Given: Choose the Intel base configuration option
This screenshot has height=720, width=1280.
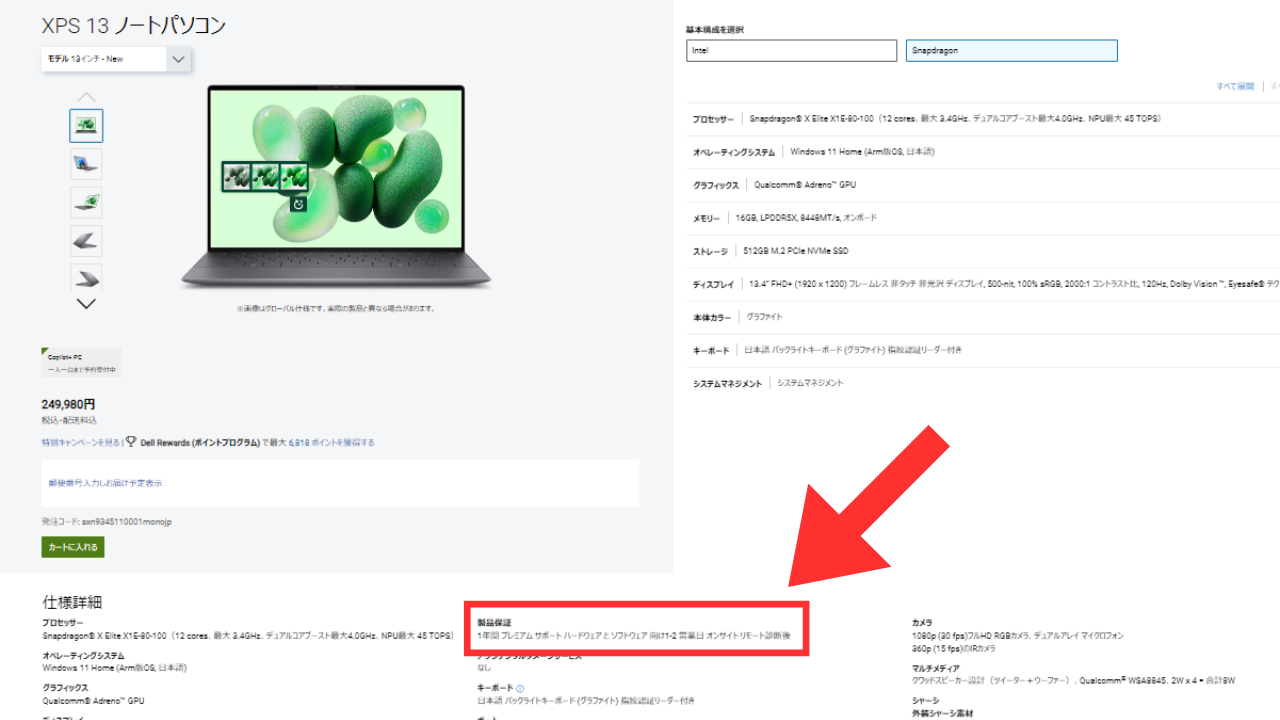Looking at the screenshot, I should pyautogui.click(x=791, y=51).
